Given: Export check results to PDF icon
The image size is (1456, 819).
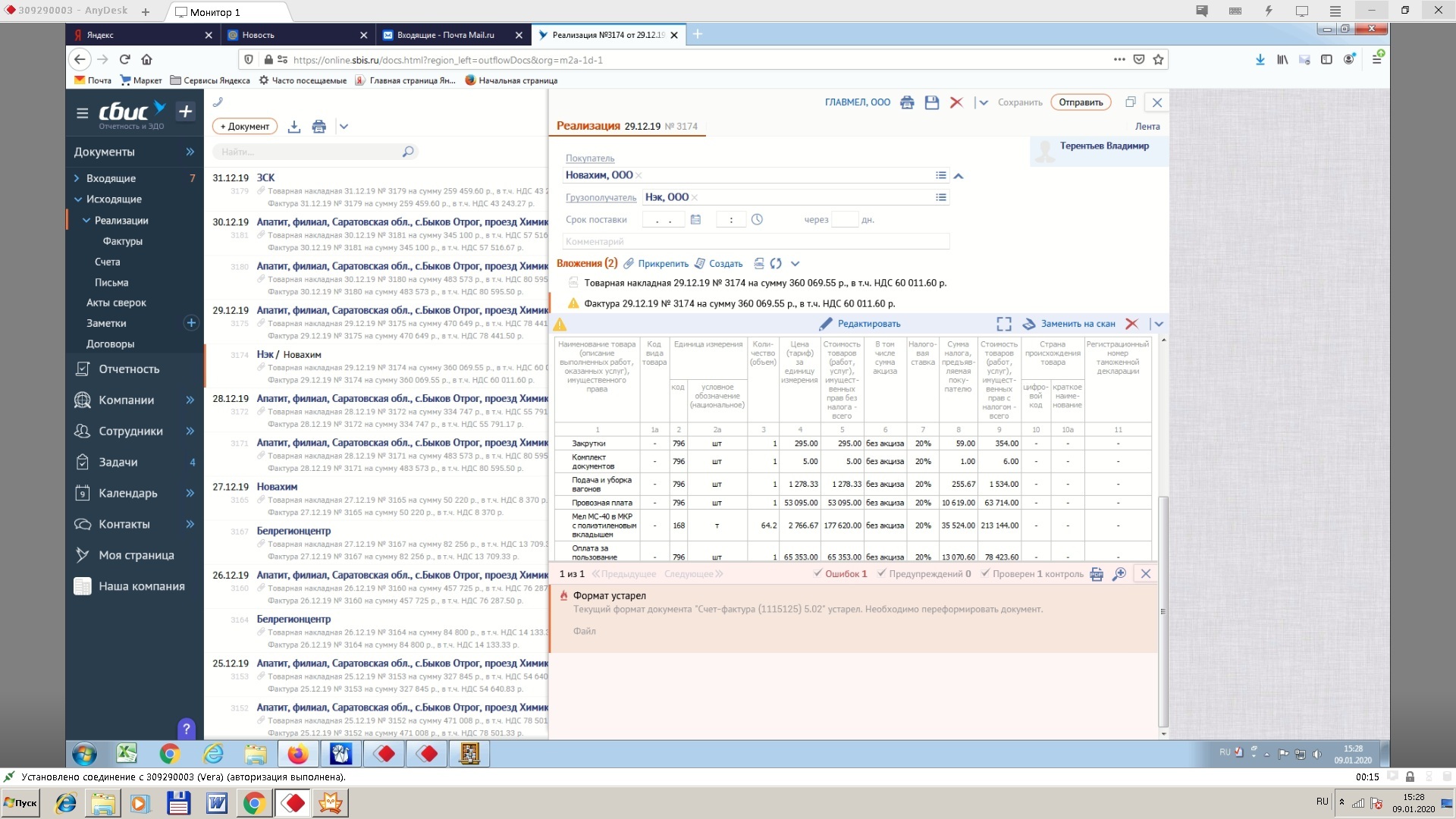Looking at the screenshot, I should (x=1097, y=574).
